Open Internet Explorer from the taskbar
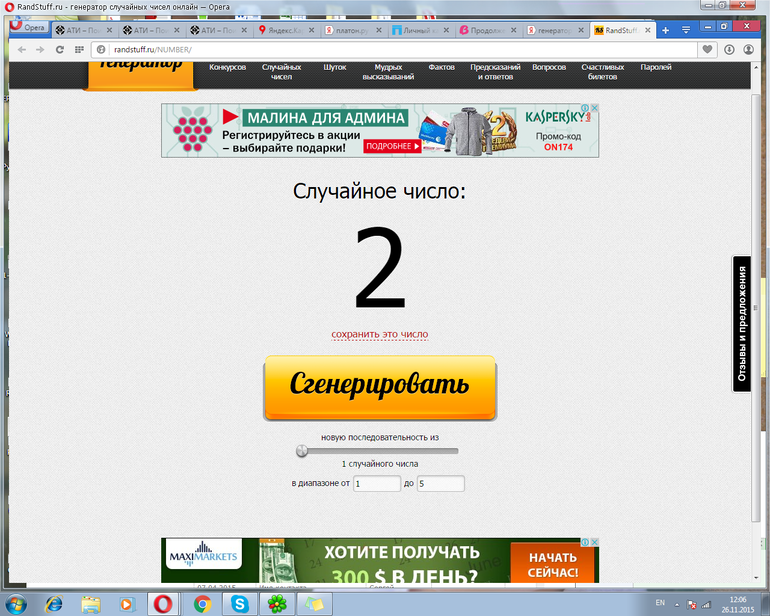Screen dimensions: 770x616 tap(52, 603)
